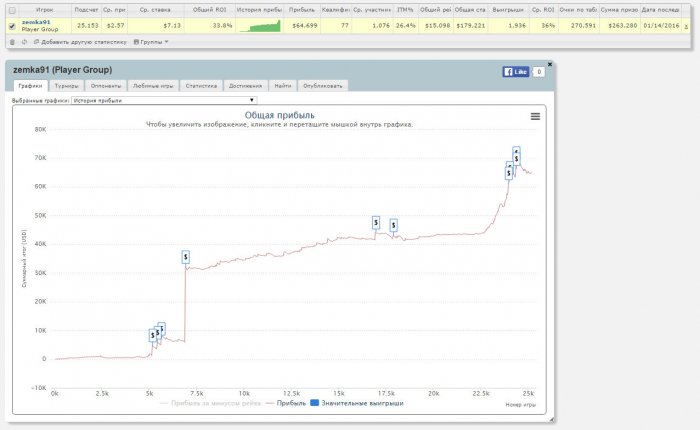This screenshot has height=430, width=700.
Task: Click the Facebook Like button
Action: coord(516,71)
